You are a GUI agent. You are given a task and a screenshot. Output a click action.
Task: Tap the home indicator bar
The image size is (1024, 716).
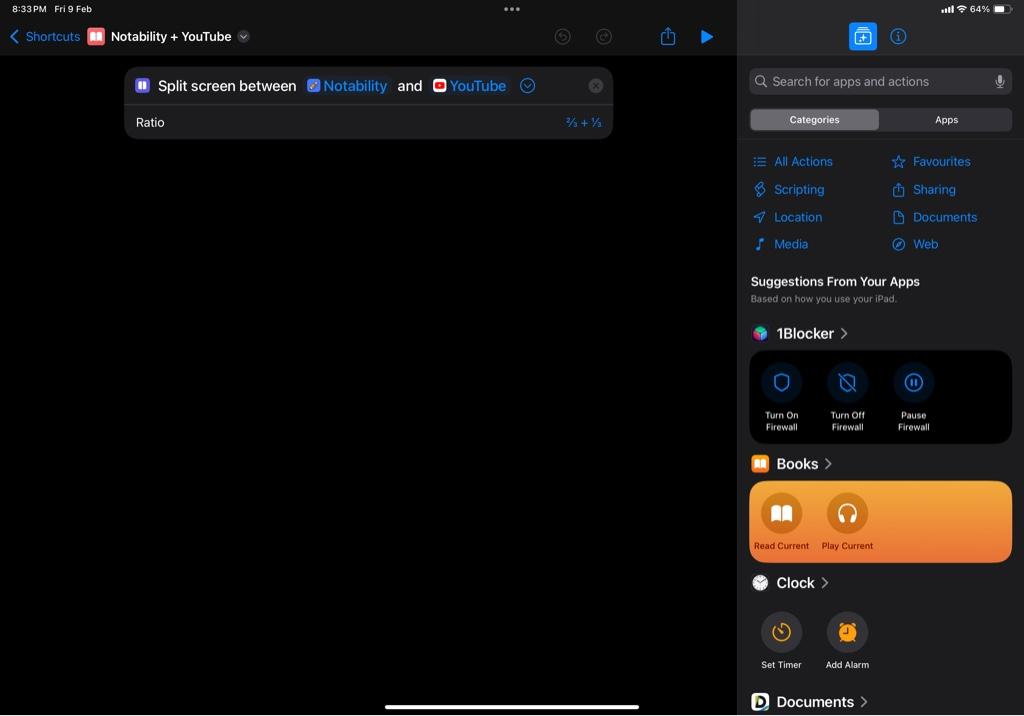[512, 707]
